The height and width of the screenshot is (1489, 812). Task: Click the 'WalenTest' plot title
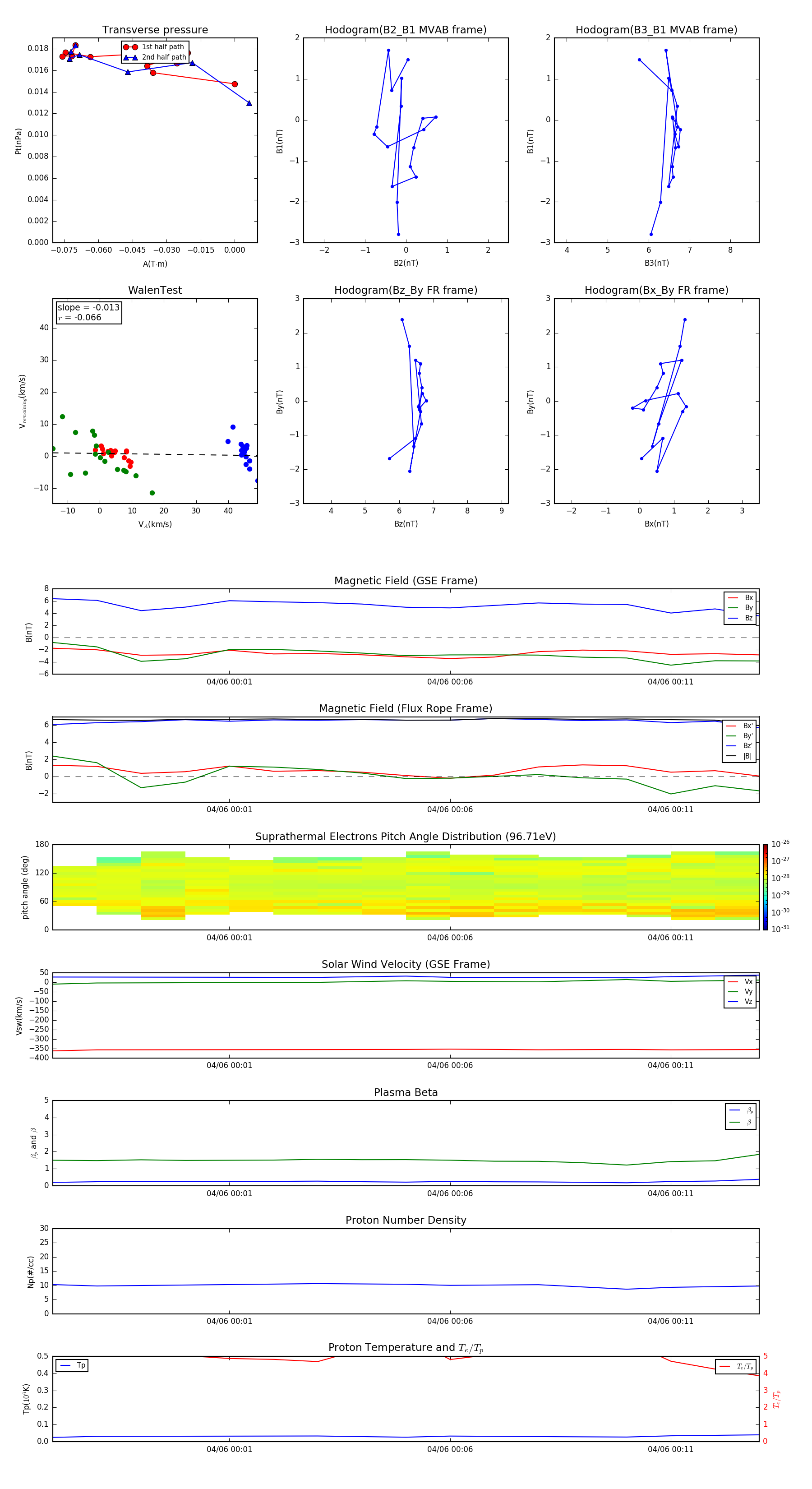(x=155, y=290)
